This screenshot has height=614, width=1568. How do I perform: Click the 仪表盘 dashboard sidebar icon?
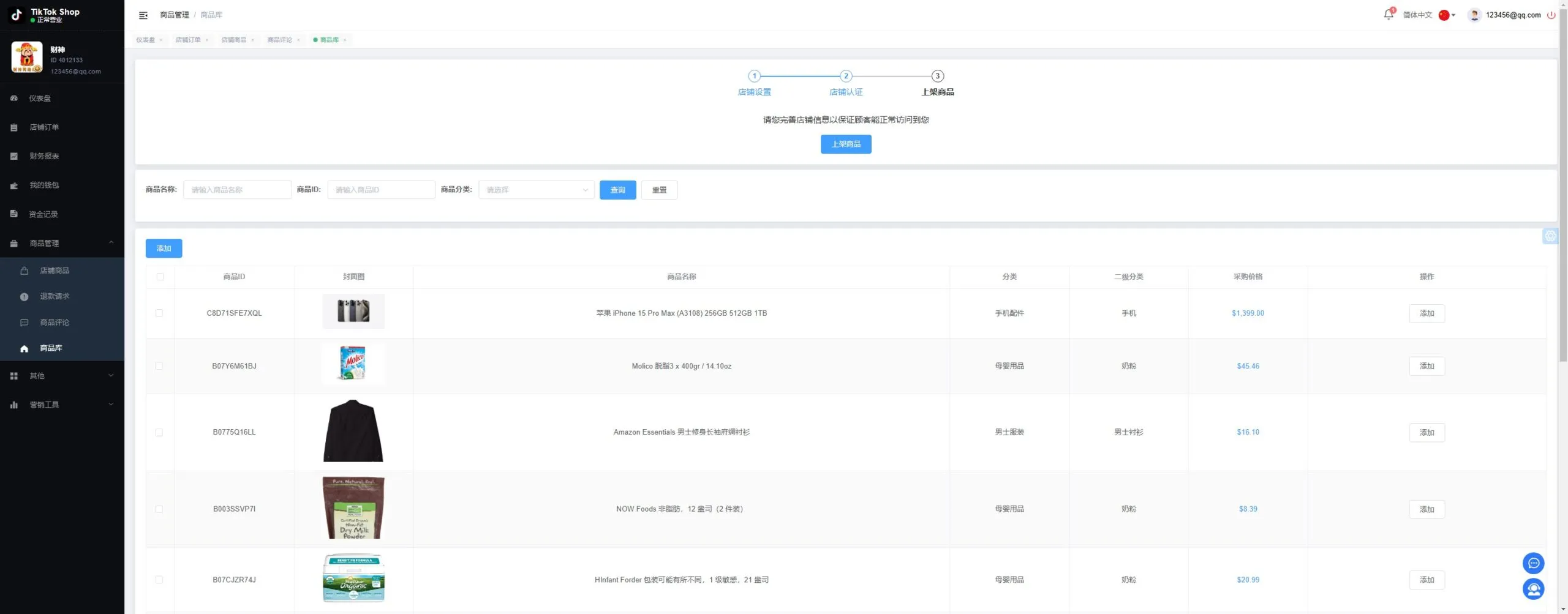click(x=14, y=98)
